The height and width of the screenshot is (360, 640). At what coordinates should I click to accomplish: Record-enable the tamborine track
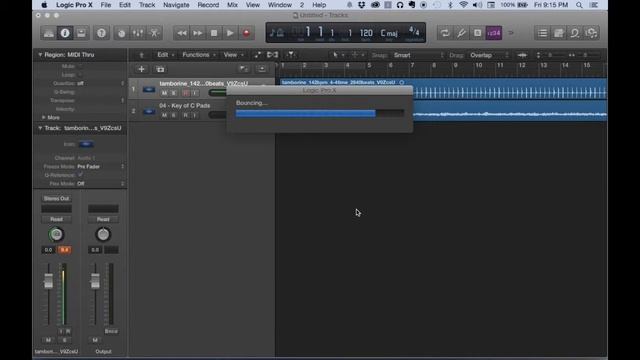point(186,93)
